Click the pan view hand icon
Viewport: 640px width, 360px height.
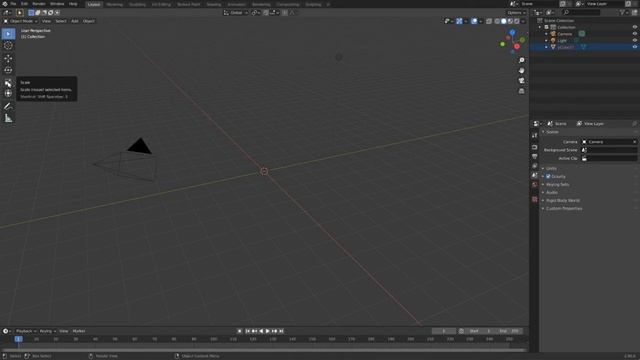point(522,71)
